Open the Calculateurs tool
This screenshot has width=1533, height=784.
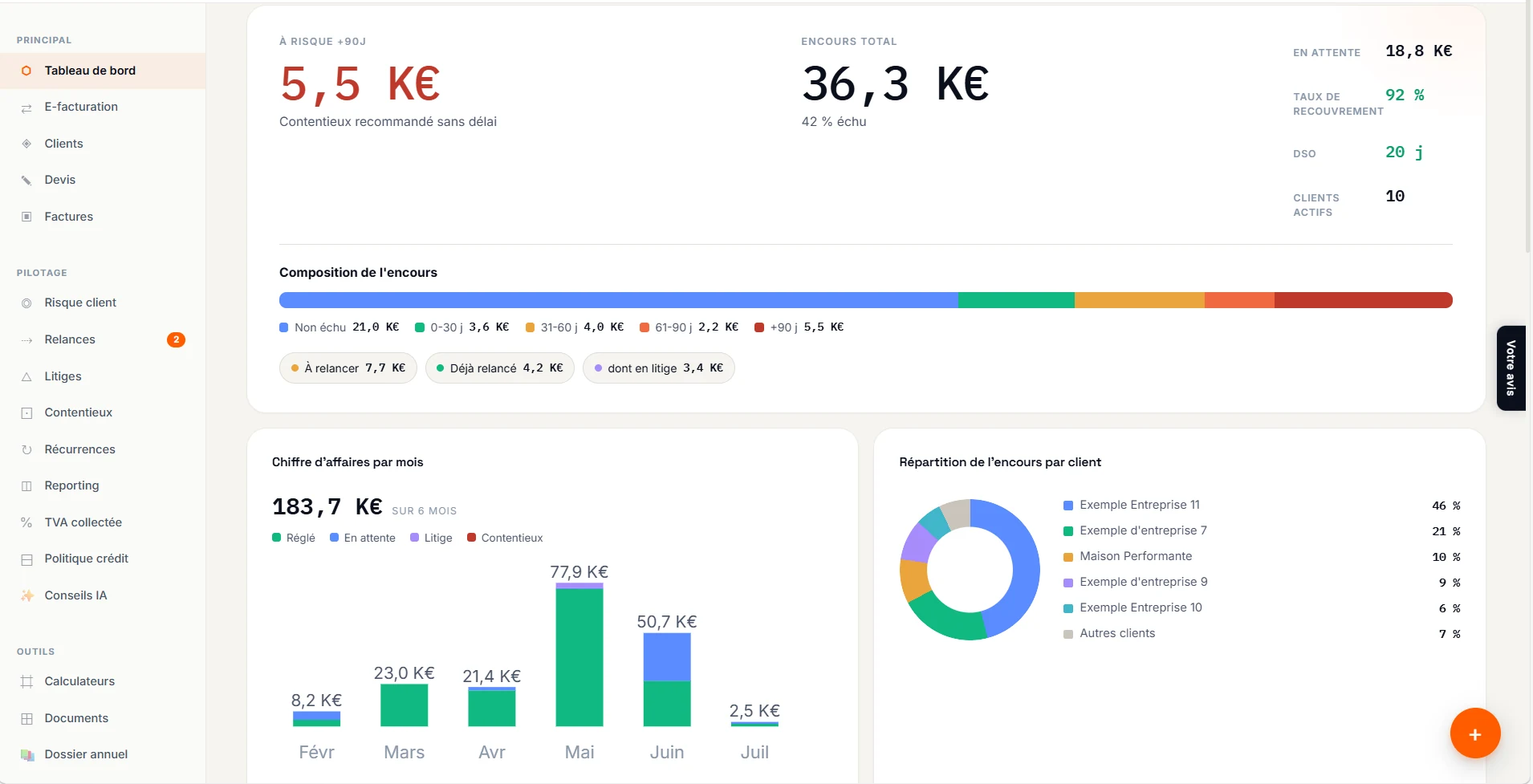point(103,681)
